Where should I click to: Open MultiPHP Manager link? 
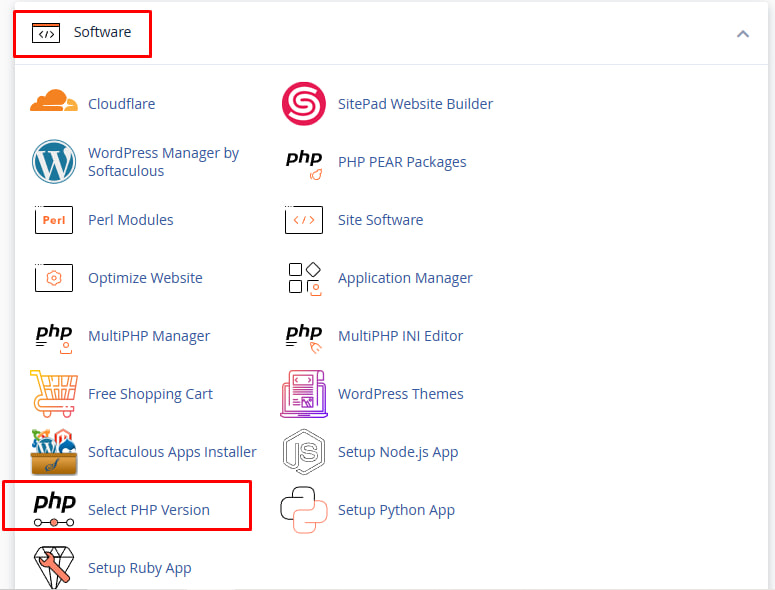click(x=149, y=336)
